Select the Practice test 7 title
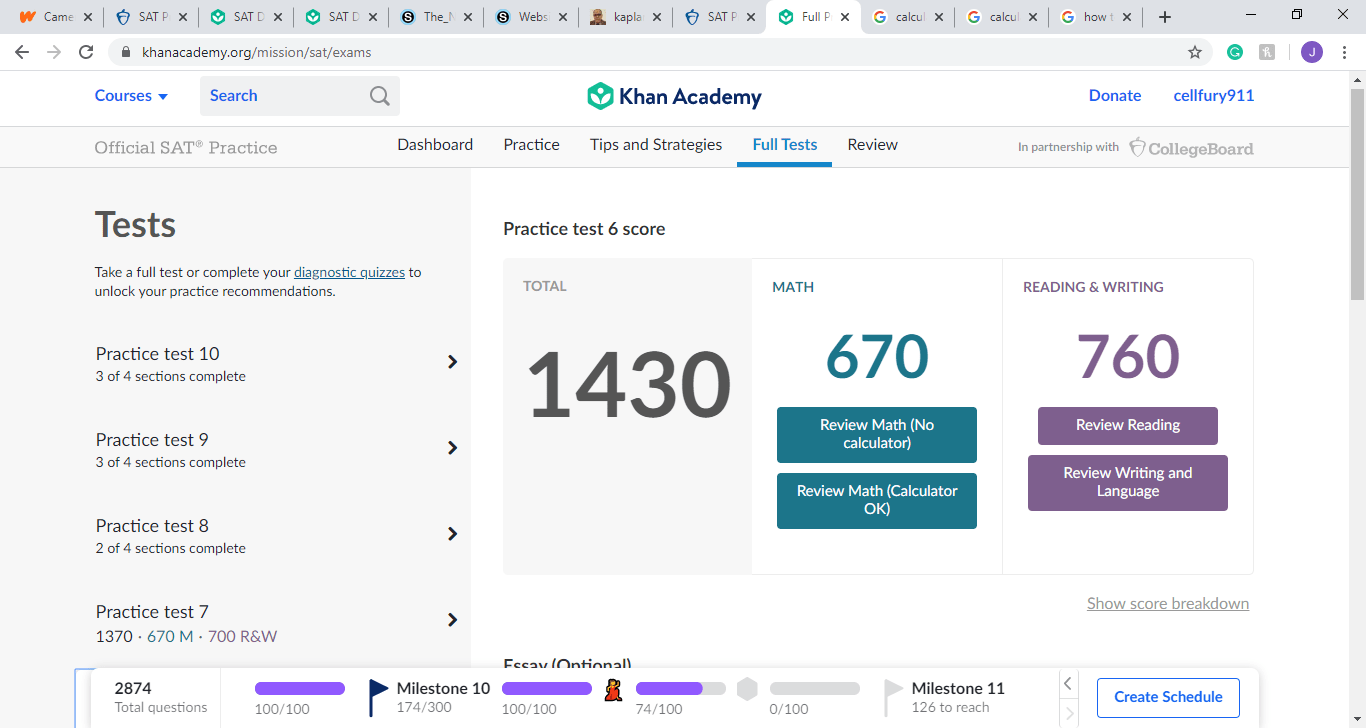Viewport: 1366px width, 728px height. [x=152, y=612]
